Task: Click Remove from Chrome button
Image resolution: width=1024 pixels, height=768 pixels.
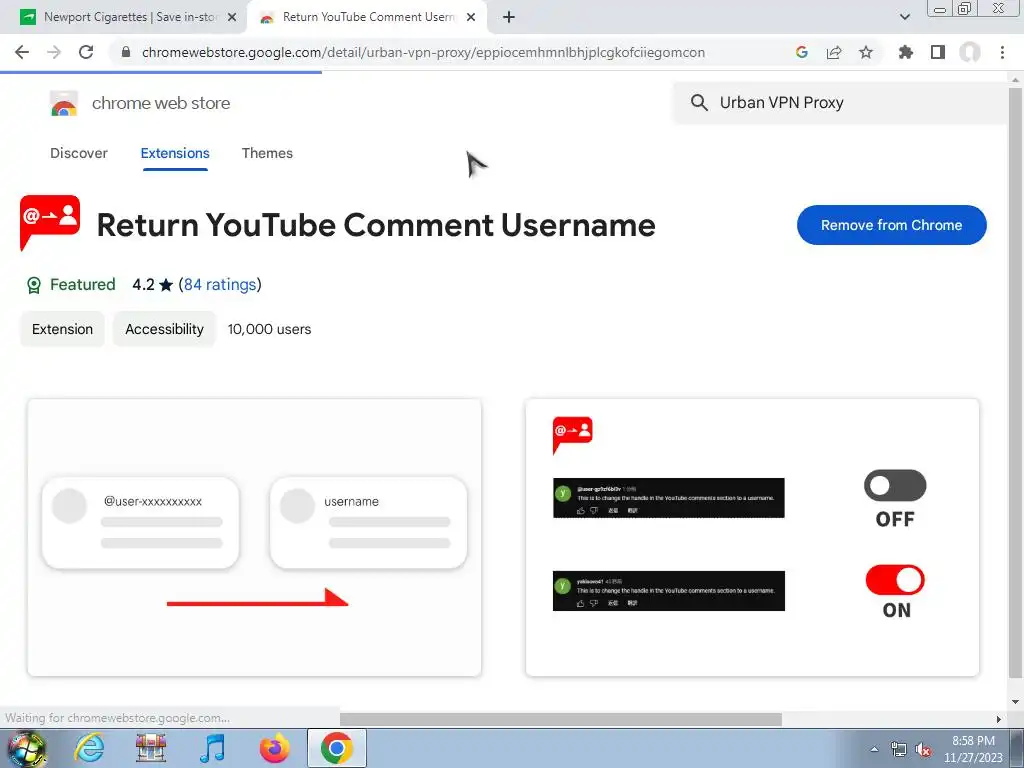Action: click(x=891, y=225)
